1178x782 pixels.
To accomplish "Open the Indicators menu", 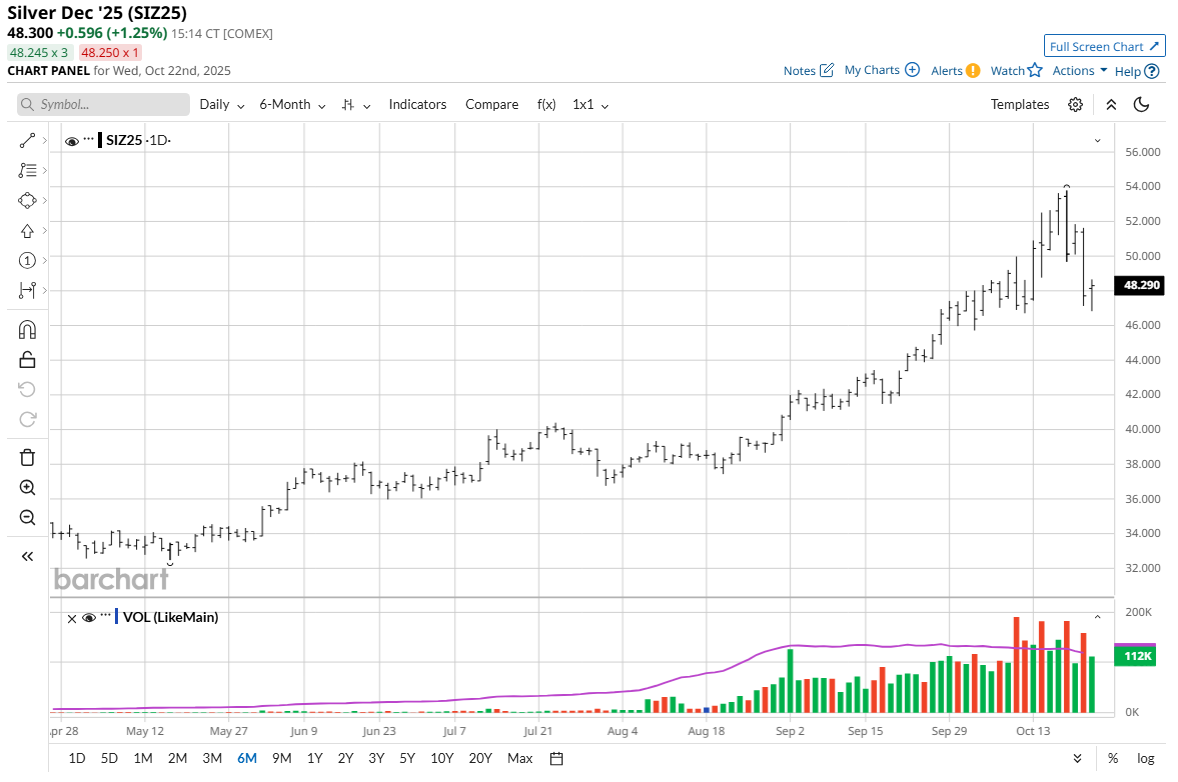I will (x=417, y=104).
